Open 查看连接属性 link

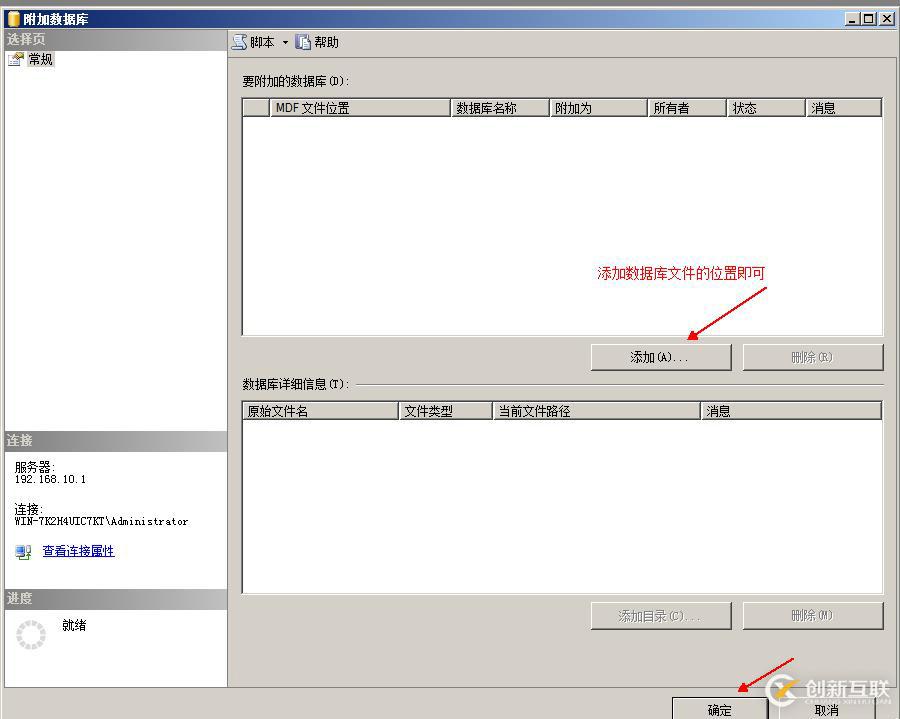click(78, 551)
